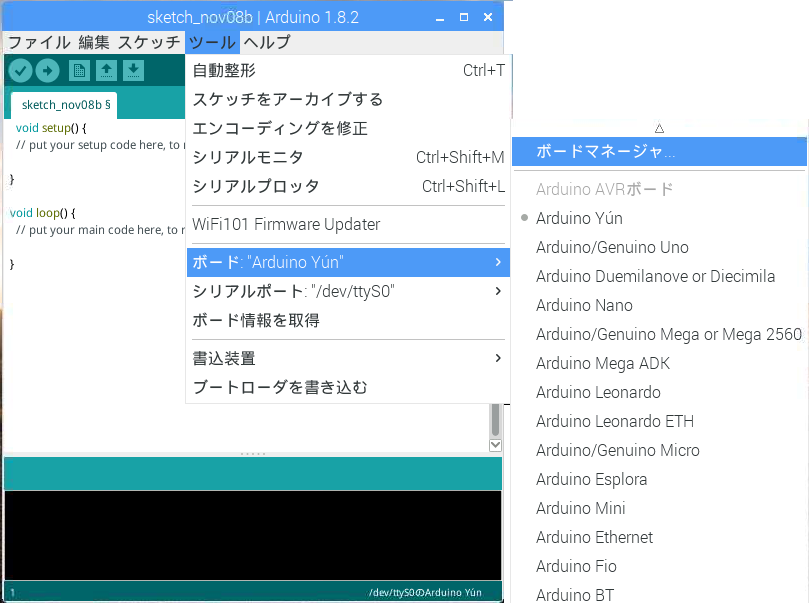Choose ブートローダを書き込む
Image resolution: width=809 pixels, height=603 pixels.
tap(348, 387)
